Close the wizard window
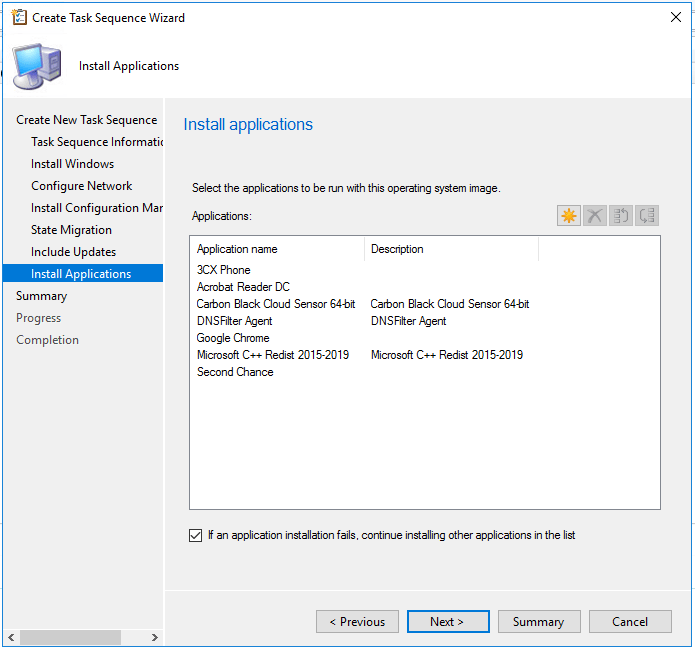Viewport: 695px width, 649px height. tap(675, 17)
